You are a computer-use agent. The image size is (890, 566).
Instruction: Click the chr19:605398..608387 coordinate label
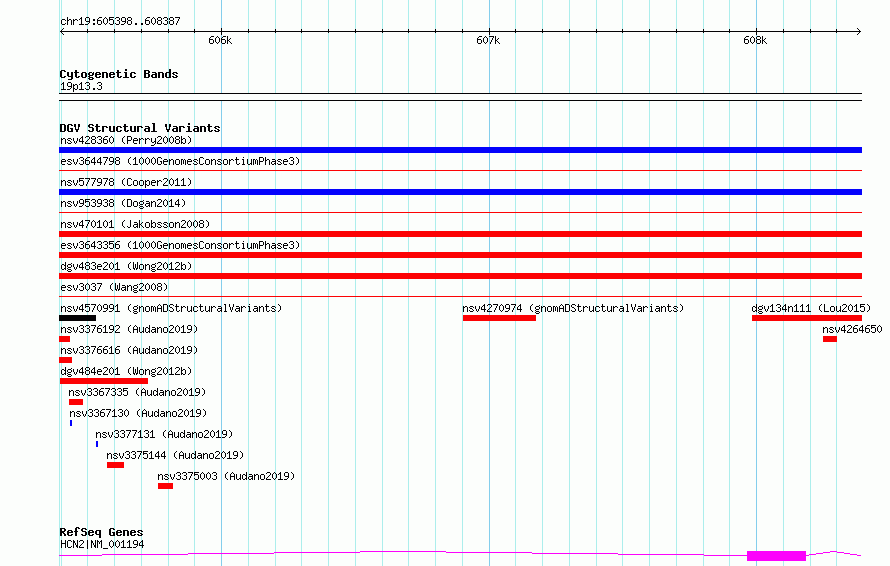point(120,22)
